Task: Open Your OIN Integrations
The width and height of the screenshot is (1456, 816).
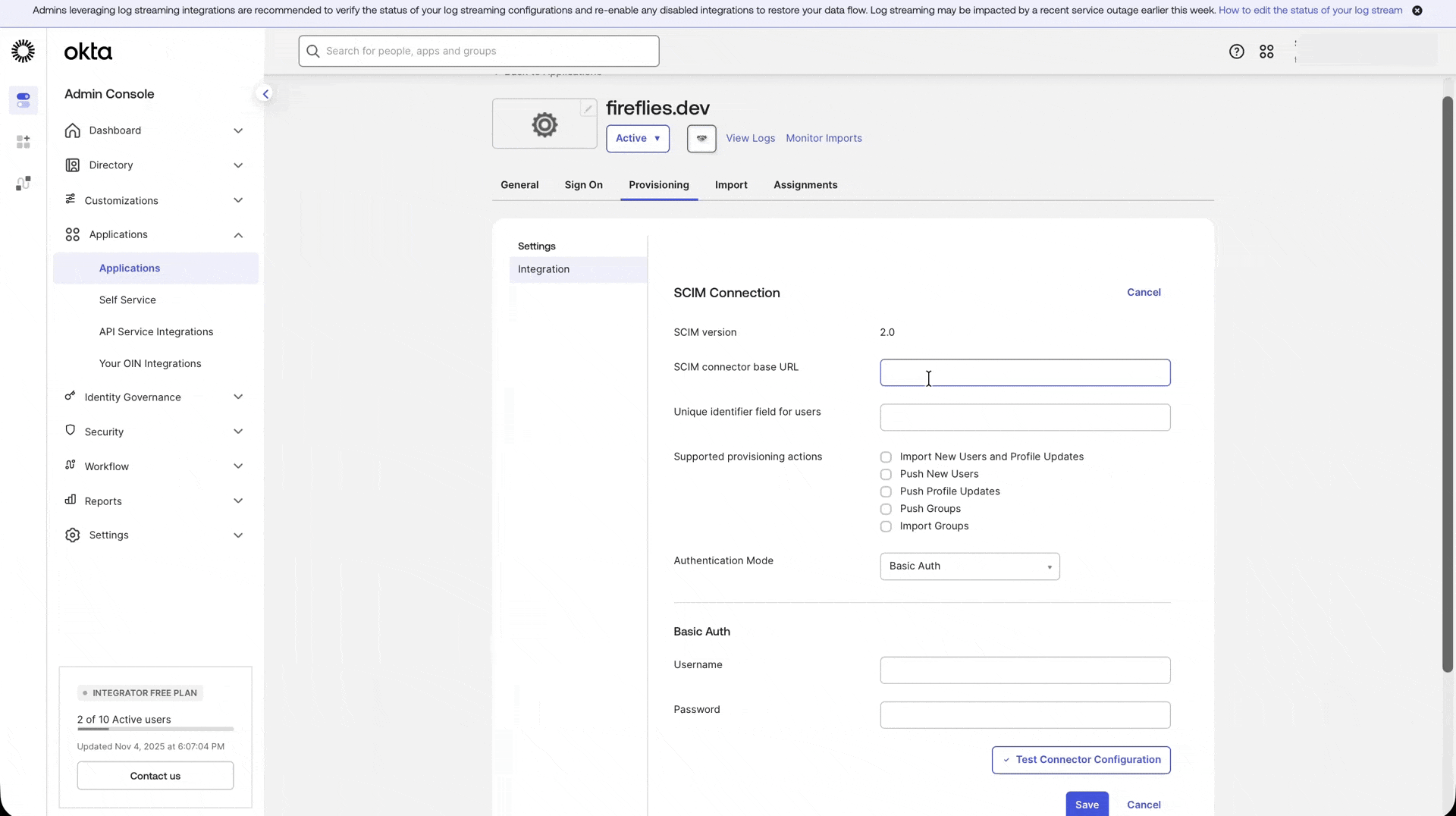Action: [x=150, y=364]
